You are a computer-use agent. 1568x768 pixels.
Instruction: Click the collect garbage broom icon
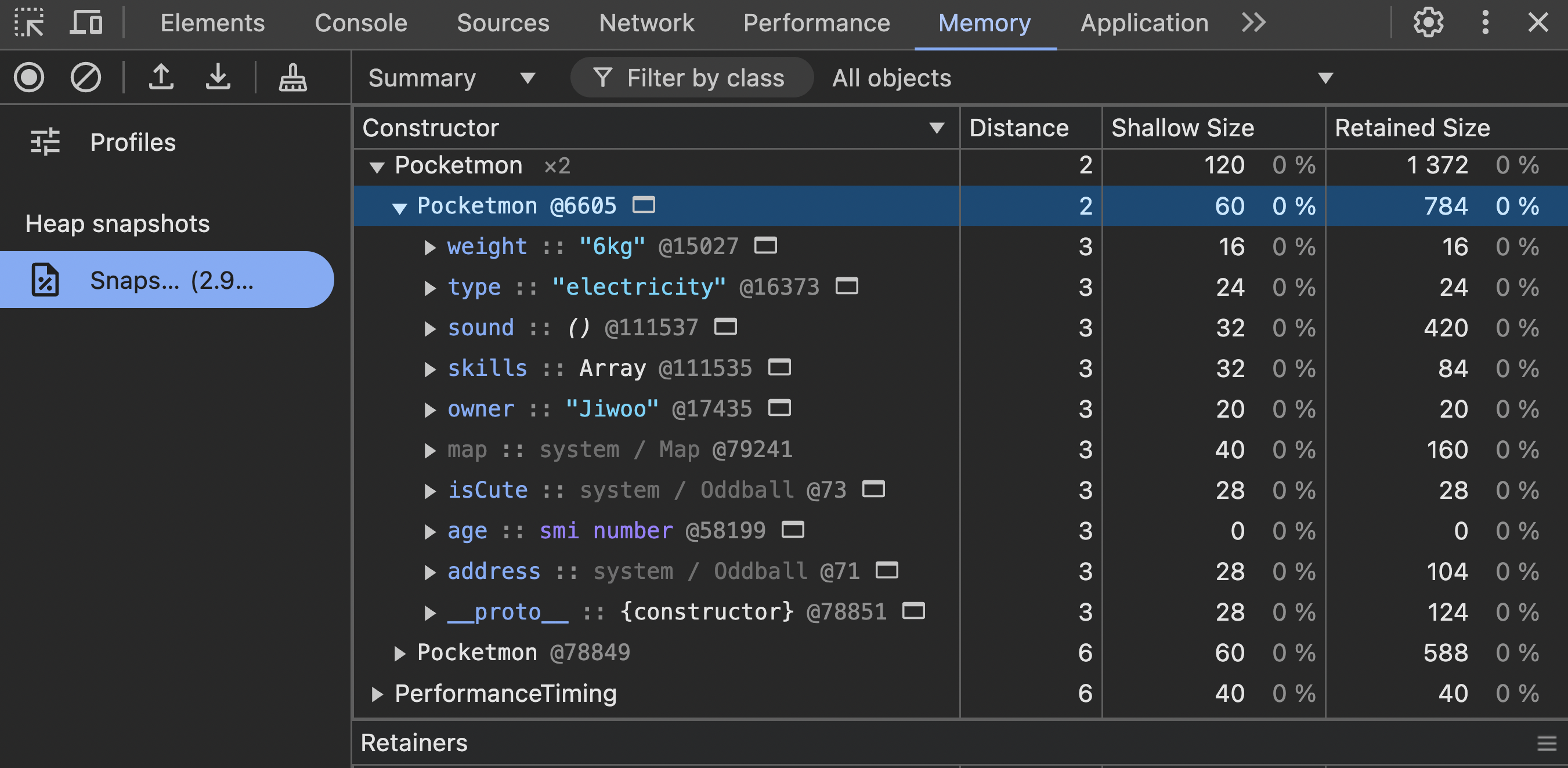293,77
